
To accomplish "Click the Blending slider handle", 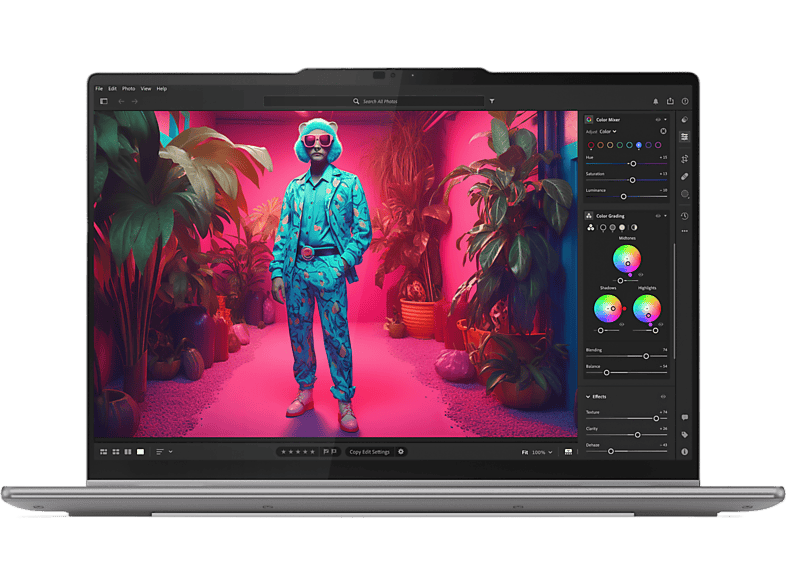I will point(646,356).
